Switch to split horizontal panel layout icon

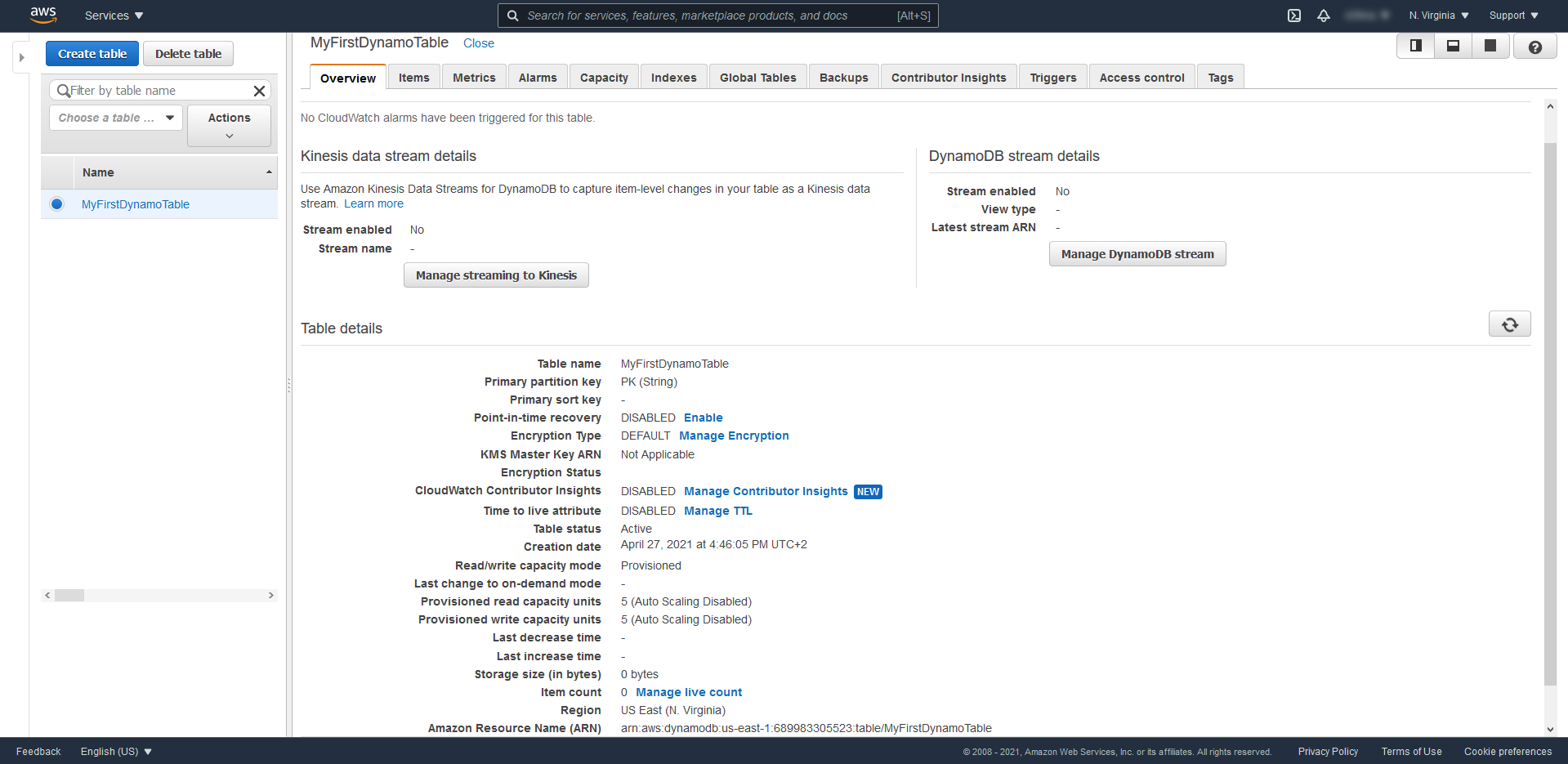click(x=1453, y=46)
